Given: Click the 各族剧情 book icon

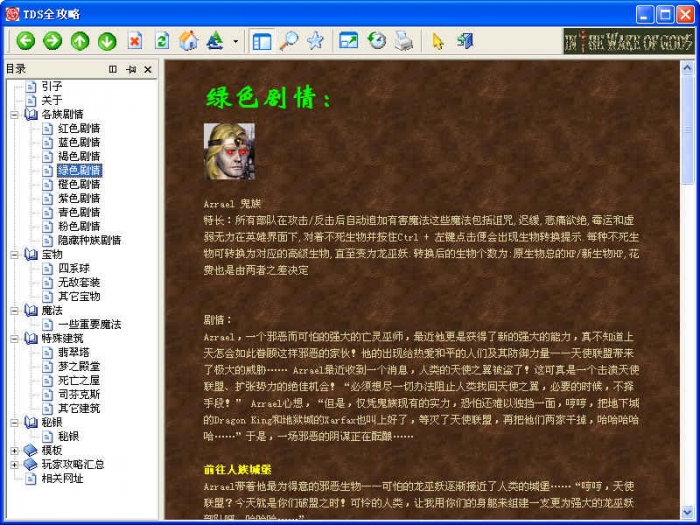Looking at the screenshot, I should click(x=31, y=114).
